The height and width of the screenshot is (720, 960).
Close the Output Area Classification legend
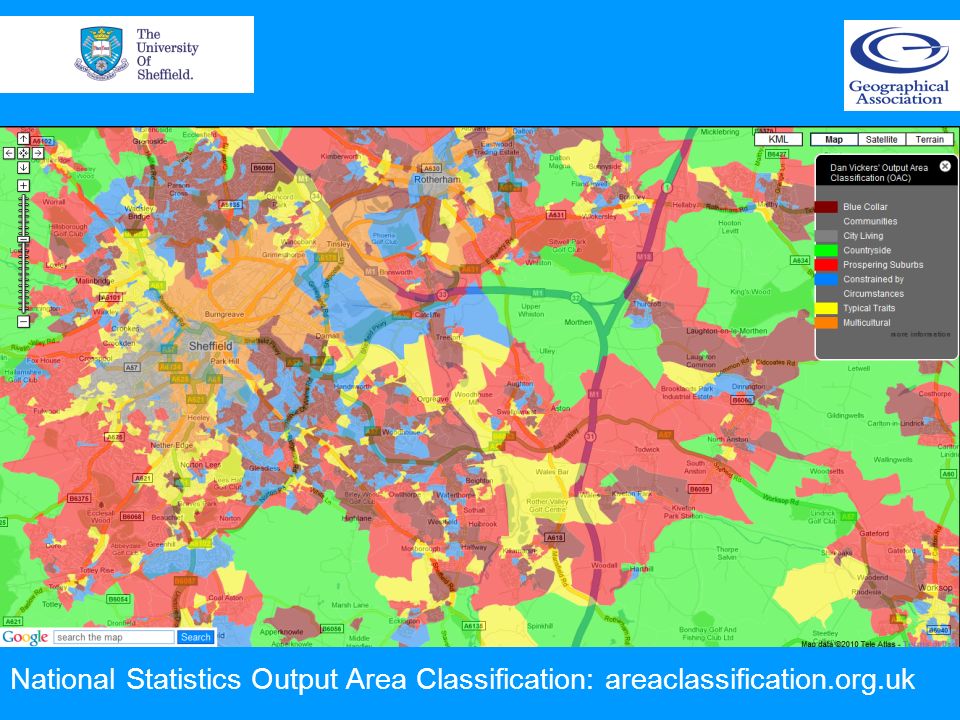click(x=945, y=166)
